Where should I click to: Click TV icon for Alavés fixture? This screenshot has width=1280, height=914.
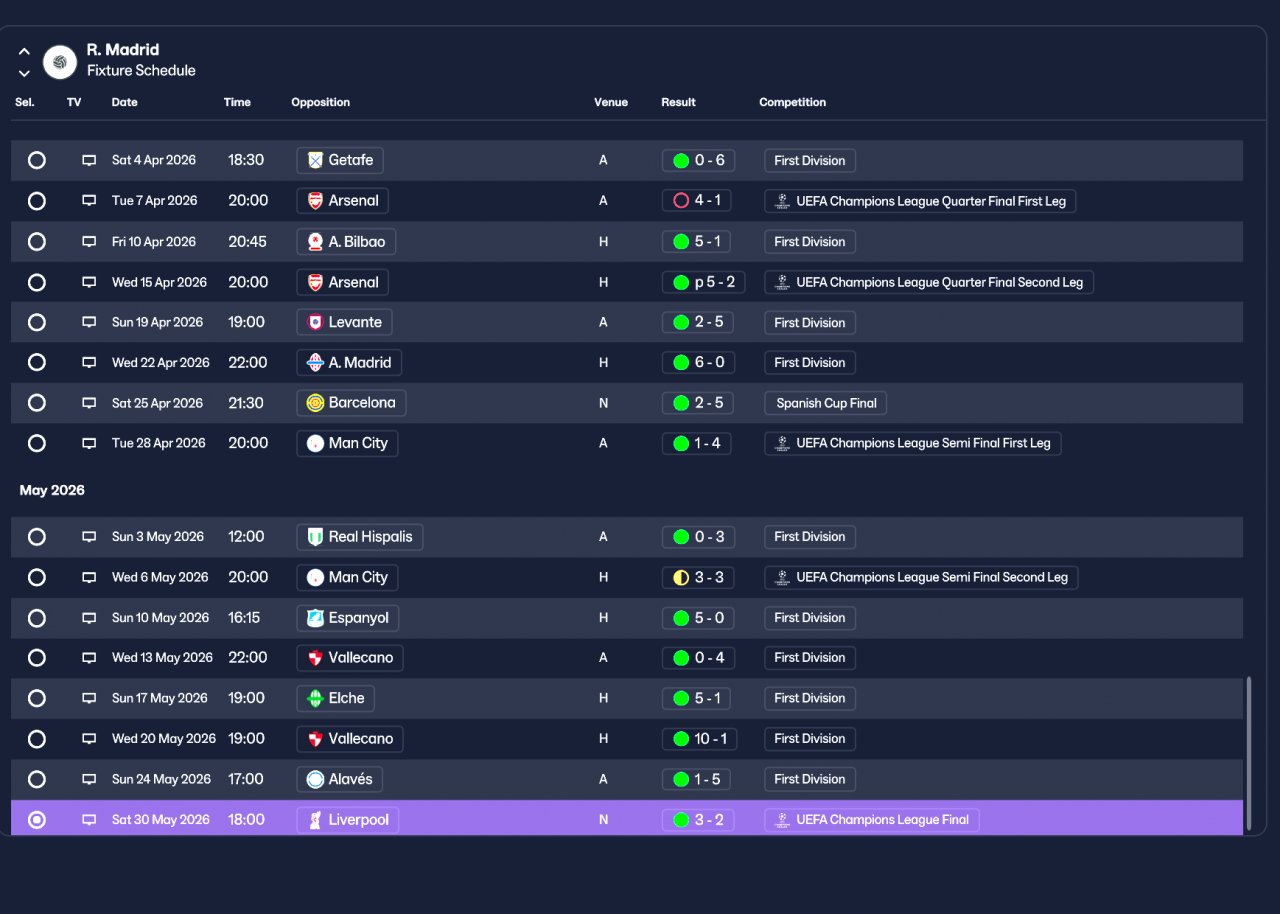click(x=89, y=779)
